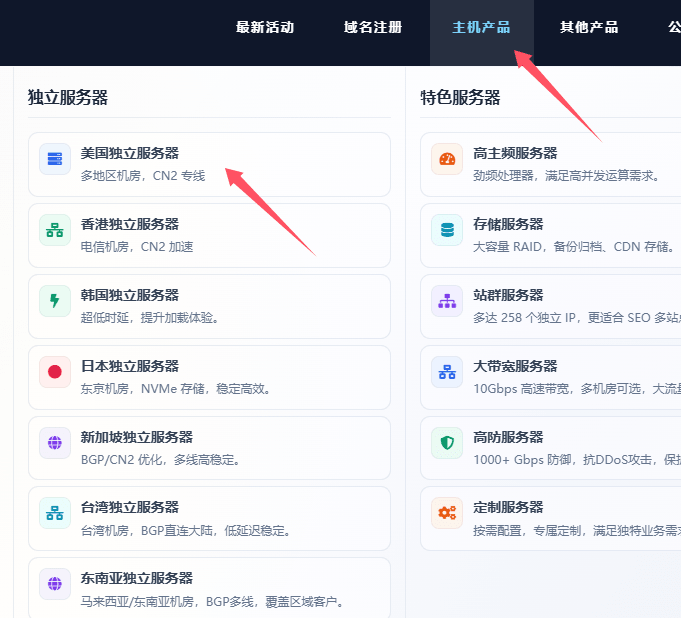Click the 存储服务器 database icon
681x618 pixels.
(447, 230)
